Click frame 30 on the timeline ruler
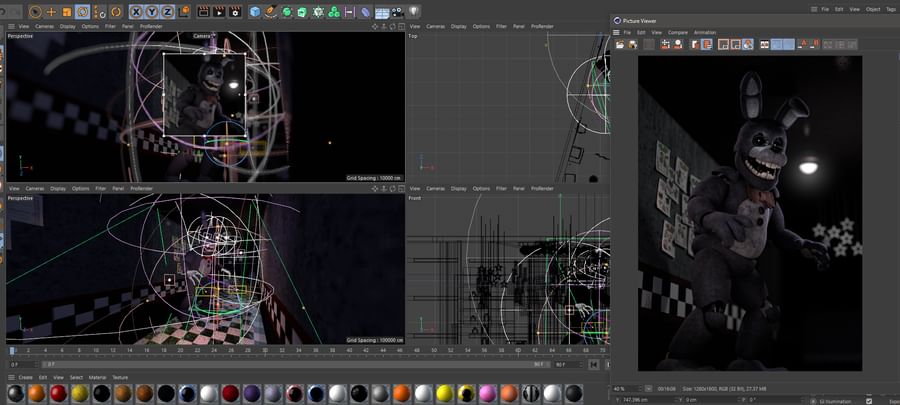 click(265, 350)
